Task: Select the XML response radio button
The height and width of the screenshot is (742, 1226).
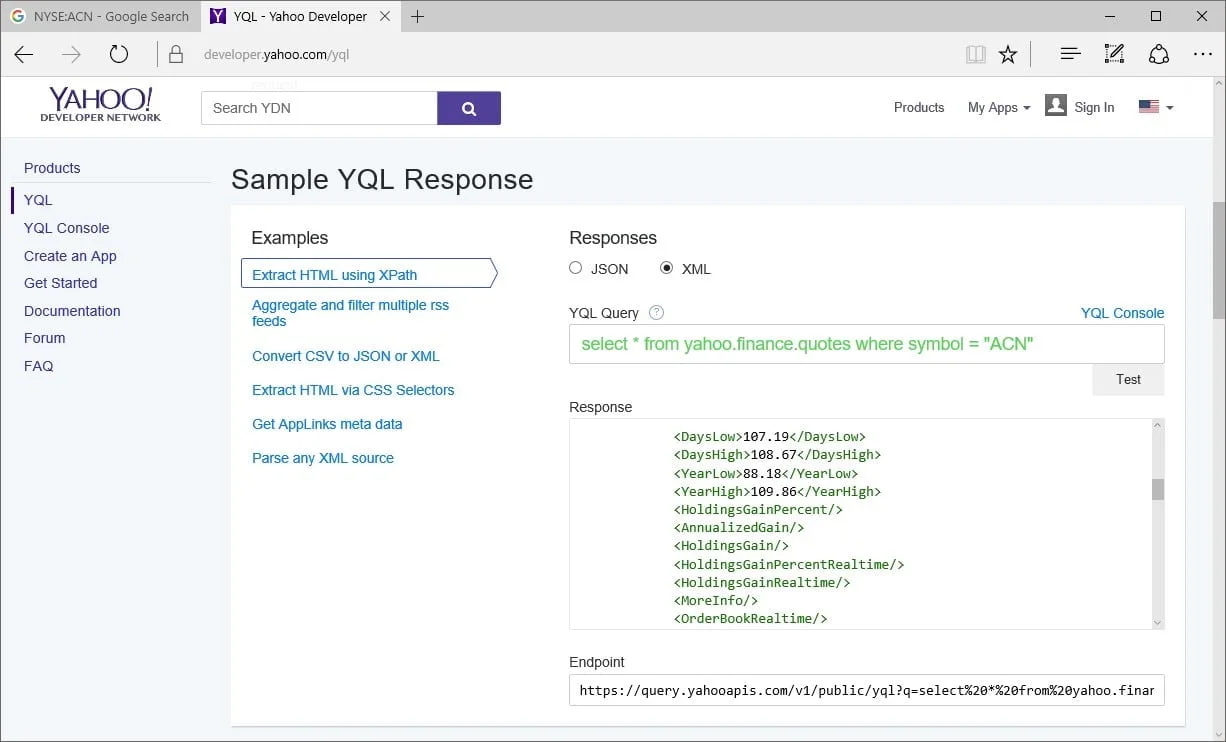Action: tap(665, 268)
